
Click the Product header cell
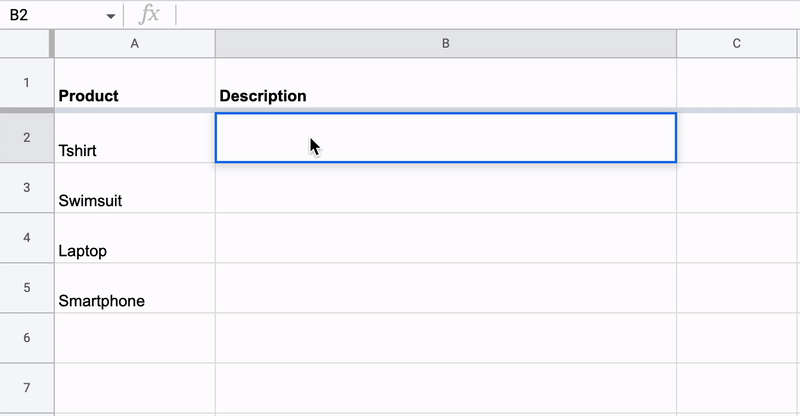[135, 83]
